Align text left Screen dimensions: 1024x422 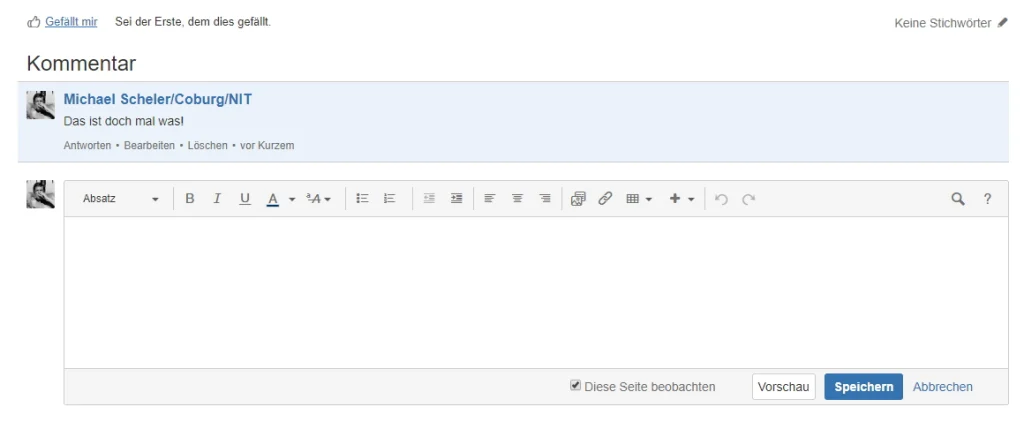click(x=490, y=199)
